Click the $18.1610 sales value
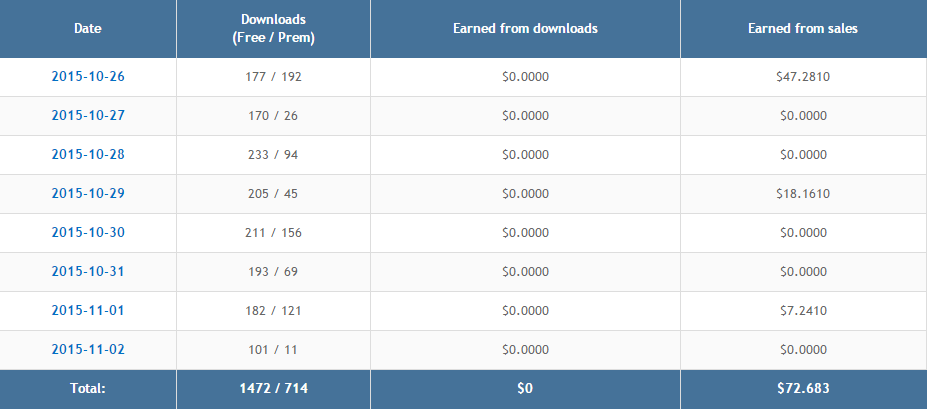 pyautogui.click(x=803, y=193)
